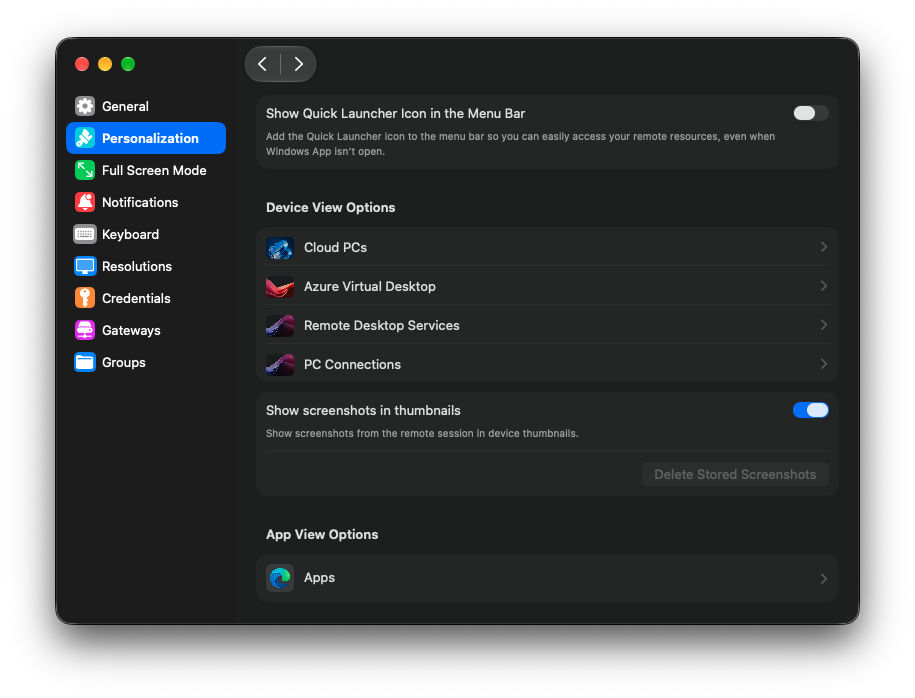Viewport: 915px width, 698px height.
Task: Open Notifications bell icon in sidebar
Action: pyautogui.click(x=85, y=203)
